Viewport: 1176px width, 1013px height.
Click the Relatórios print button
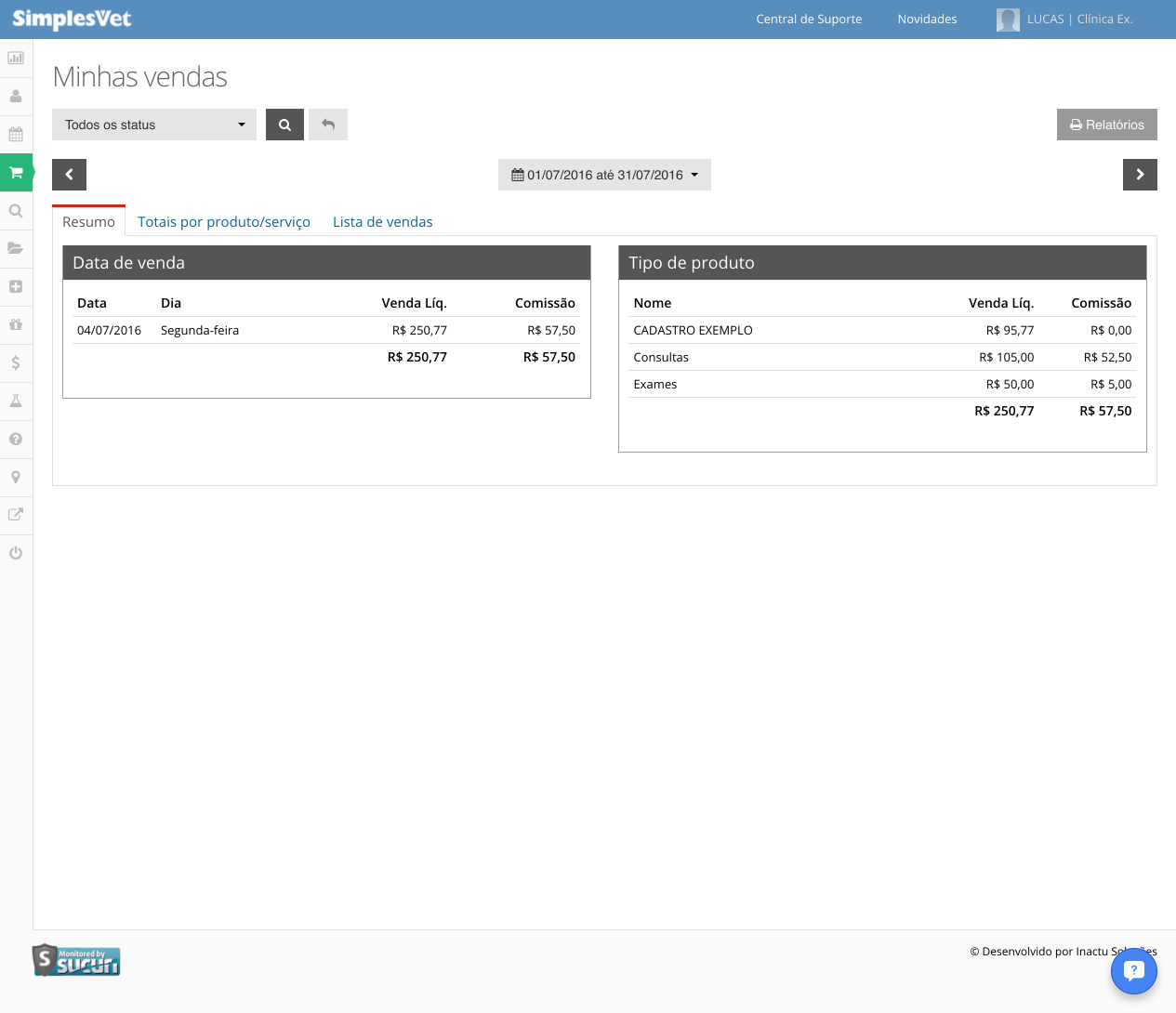pyautogui.click(x=1106, y=125)
